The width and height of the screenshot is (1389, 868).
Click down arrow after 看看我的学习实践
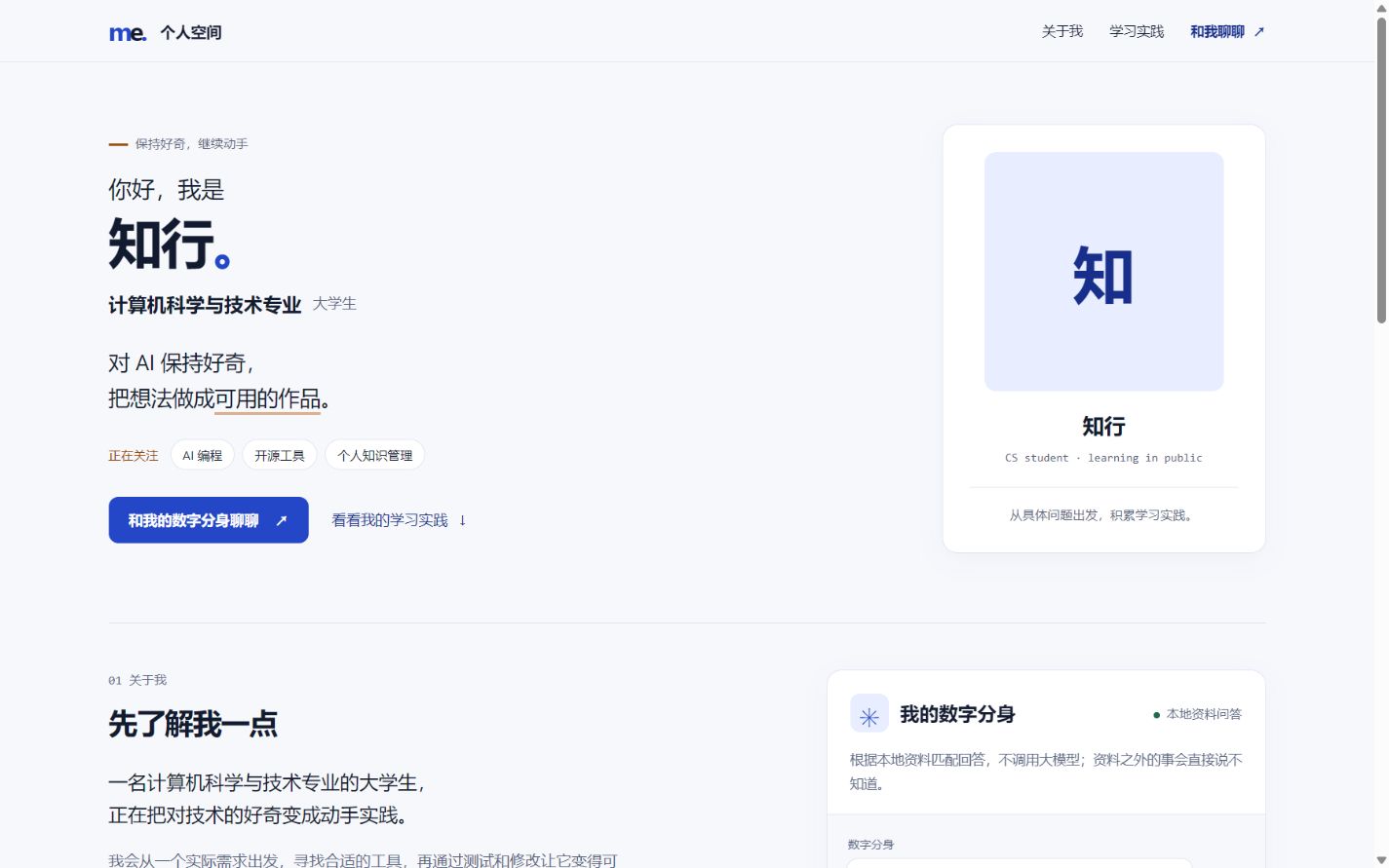tap(462, 520)
